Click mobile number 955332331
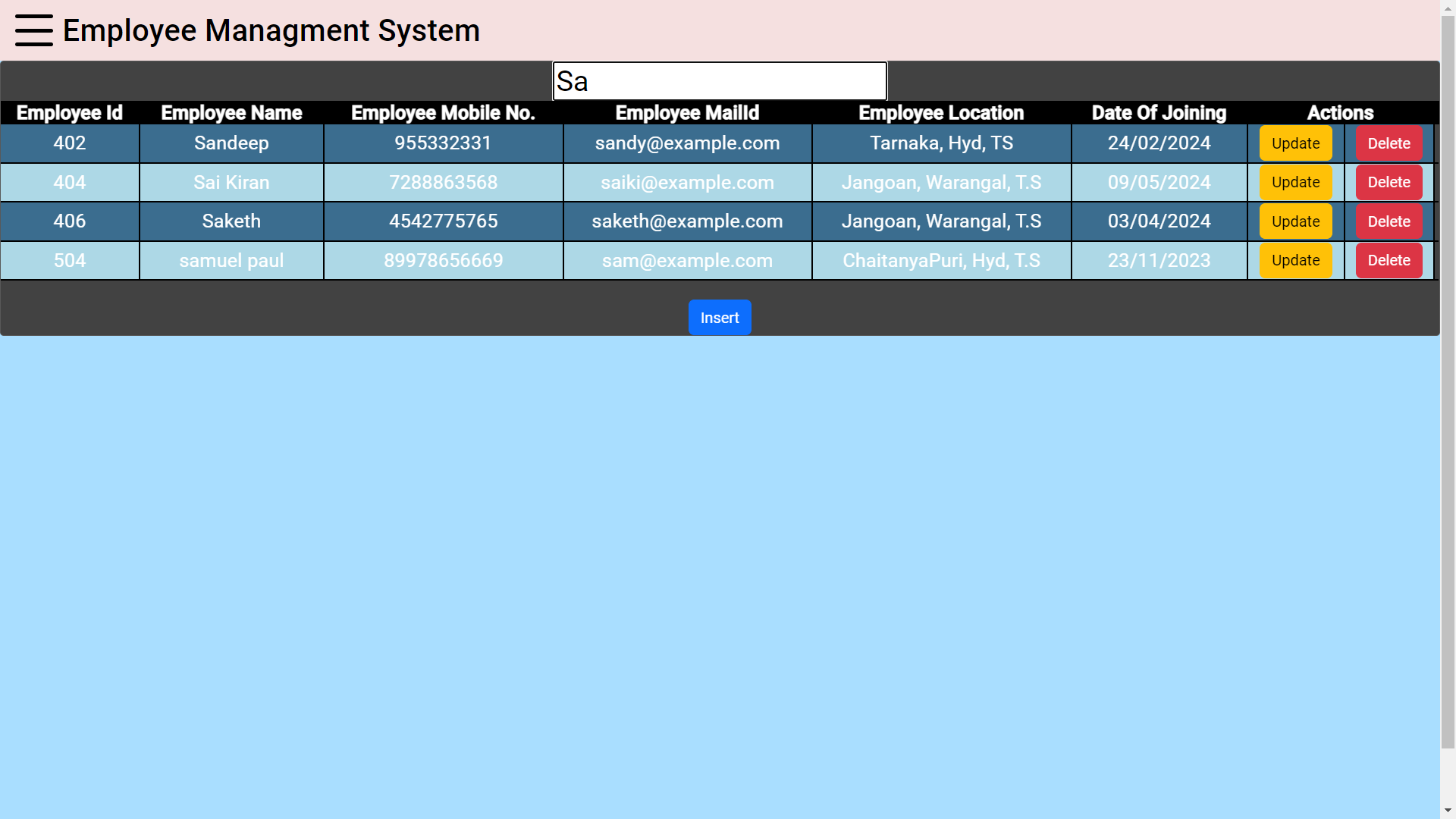This screenshot has width=1456, height=819. tap(443, 143)
